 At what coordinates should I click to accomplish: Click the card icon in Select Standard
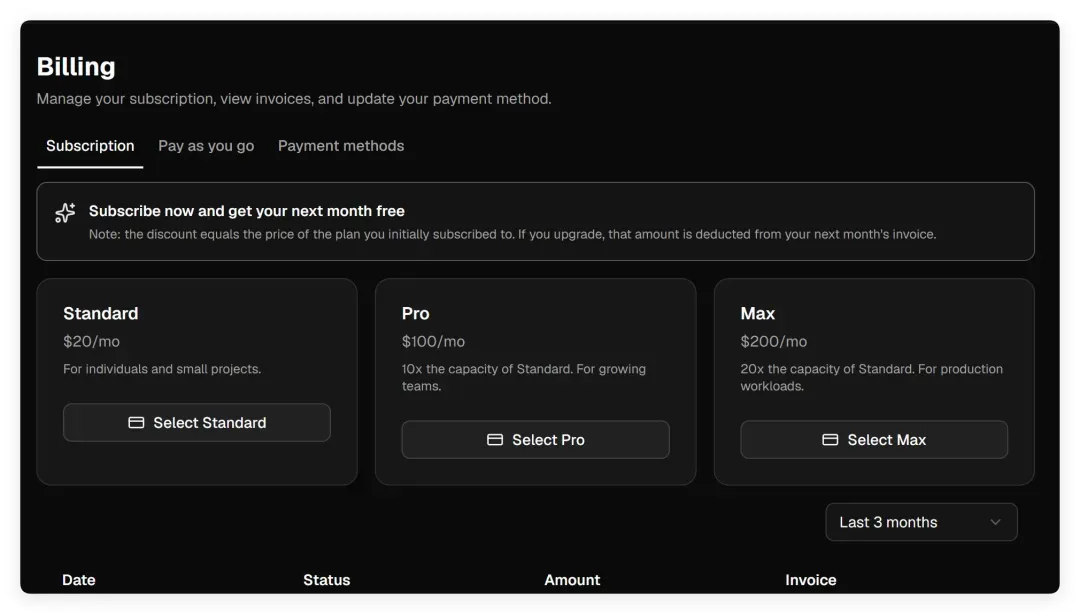pos(136,422)
